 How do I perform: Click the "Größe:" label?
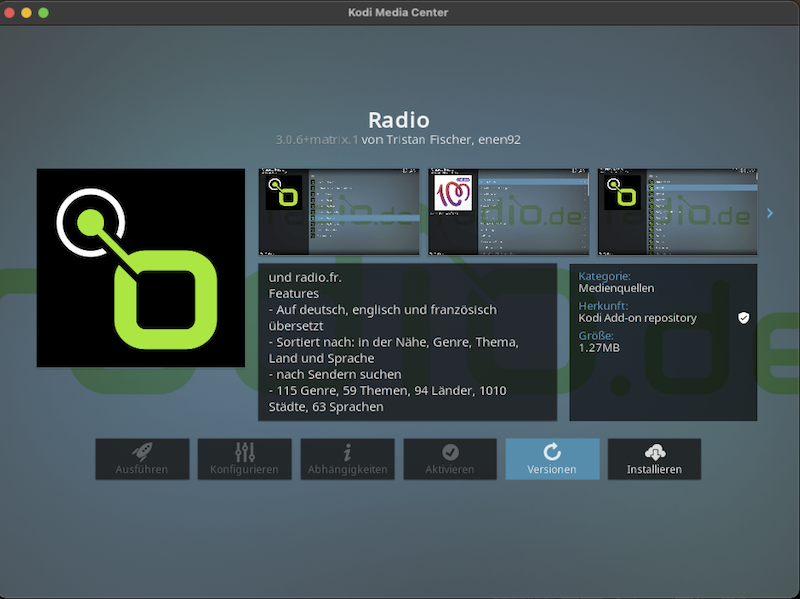[596, 335]
